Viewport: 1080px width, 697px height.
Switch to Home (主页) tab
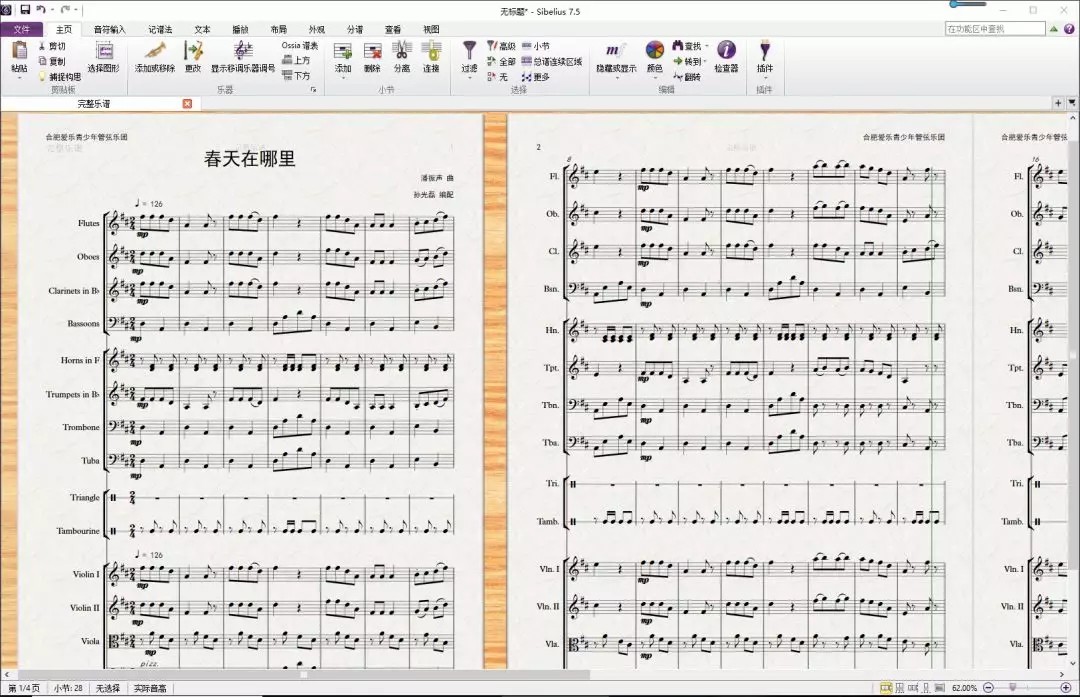pos(63,30)
